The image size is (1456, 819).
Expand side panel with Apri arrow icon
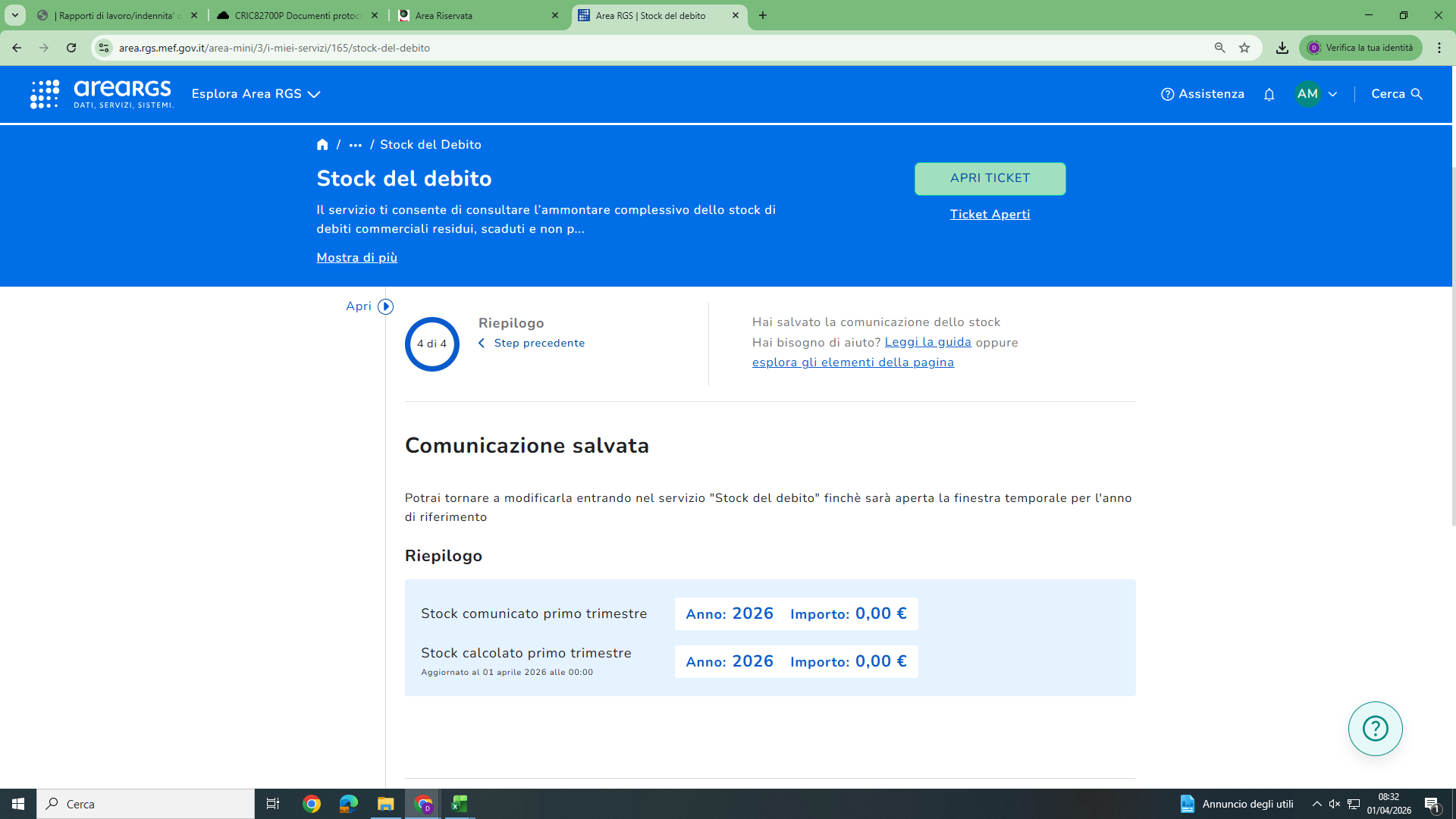coord(385,306)
